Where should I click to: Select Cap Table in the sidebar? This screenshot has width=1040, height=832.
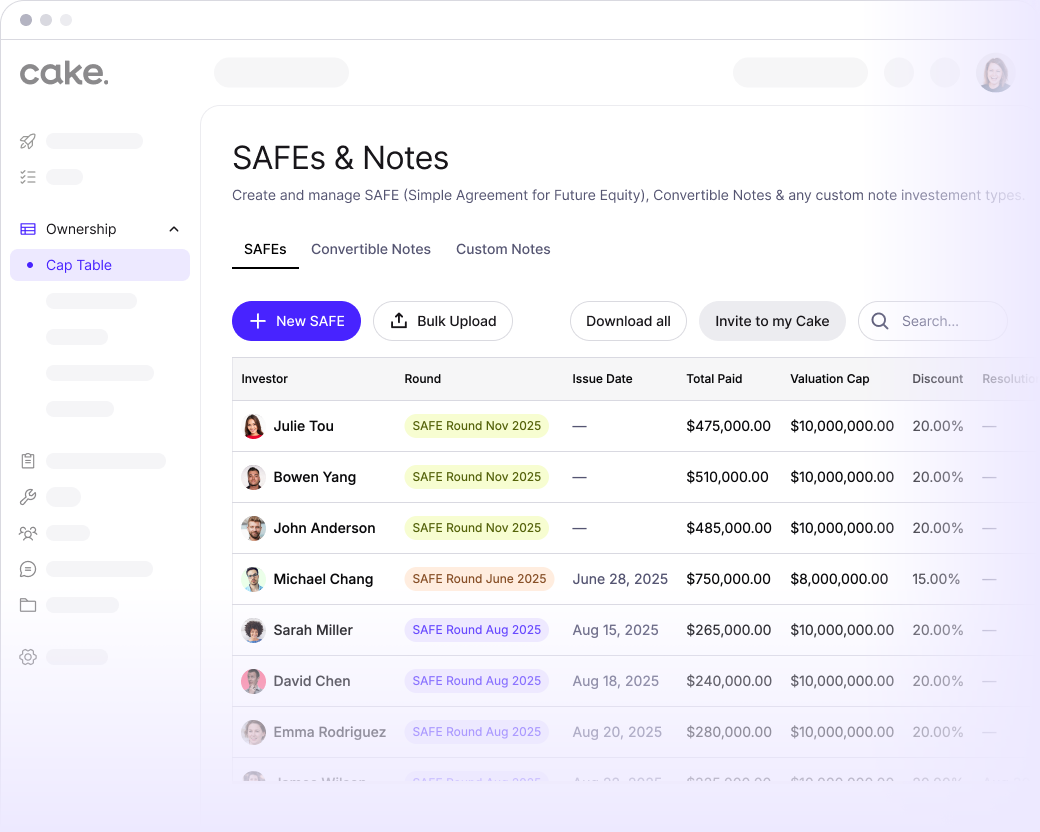79,265
